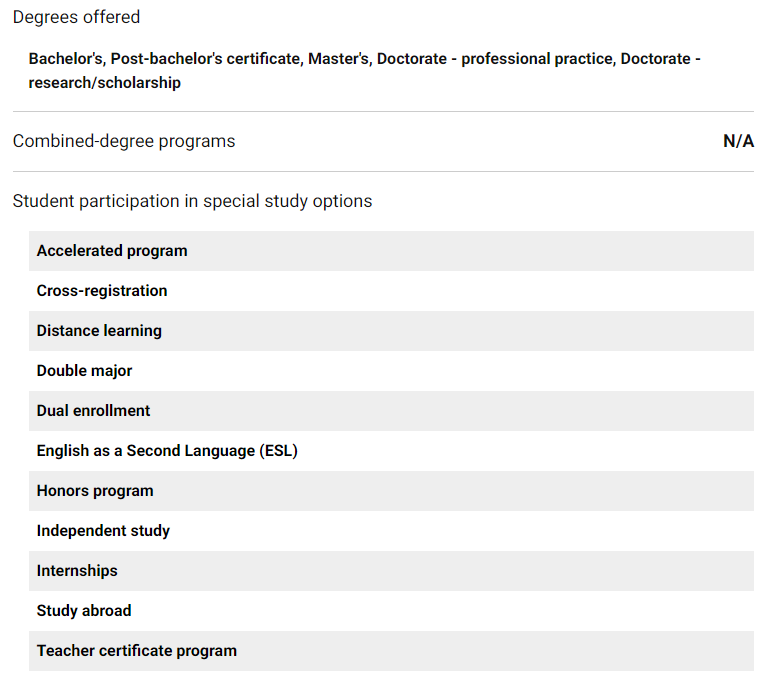768x676 pixels.
Task: Click the research/scholarship text
Action: (x=104, y=83)
